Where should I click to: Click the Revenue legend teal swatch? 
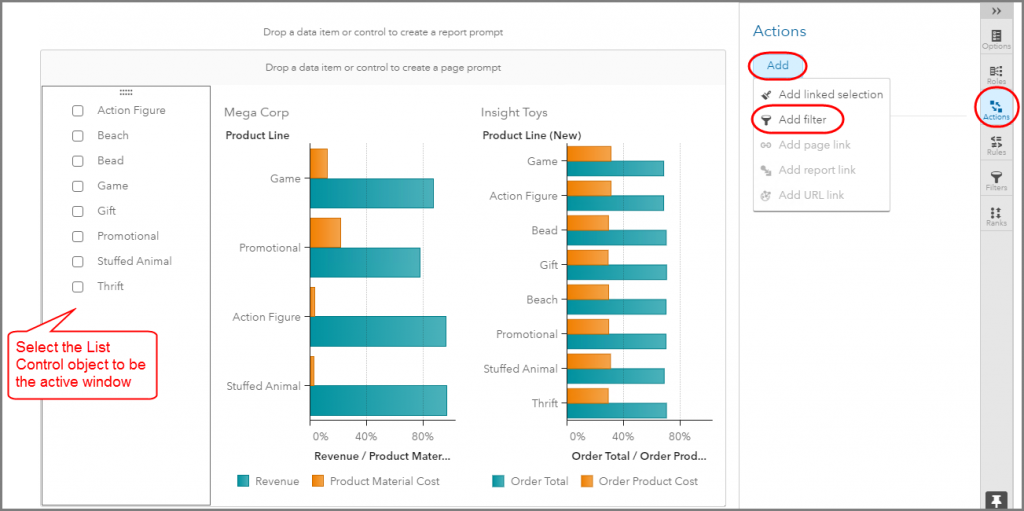pyautogui.click(x=243, y=481)
